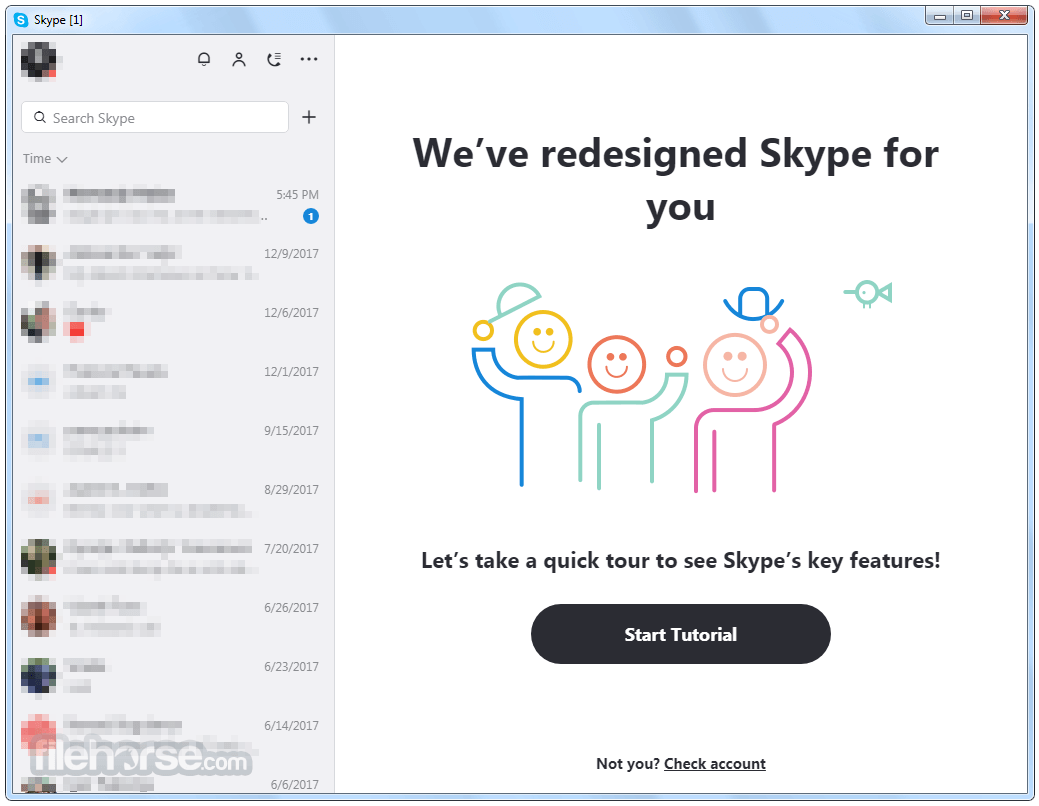Image resolution: width=1039 pixels, height=806 pixels.
Task: Open the notifications bell icon
Action: tap(204, 60)
